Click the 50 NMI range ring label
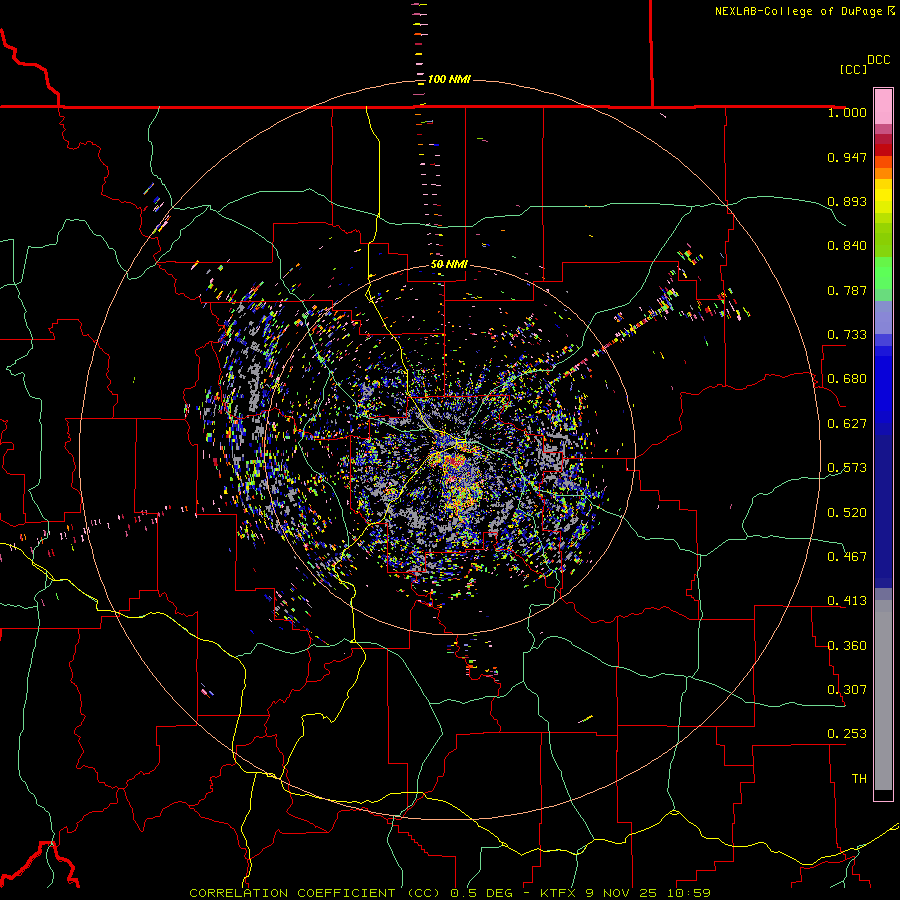Image resolution: width=900 pixels, height=900 pixels. (x=449, y=264)
